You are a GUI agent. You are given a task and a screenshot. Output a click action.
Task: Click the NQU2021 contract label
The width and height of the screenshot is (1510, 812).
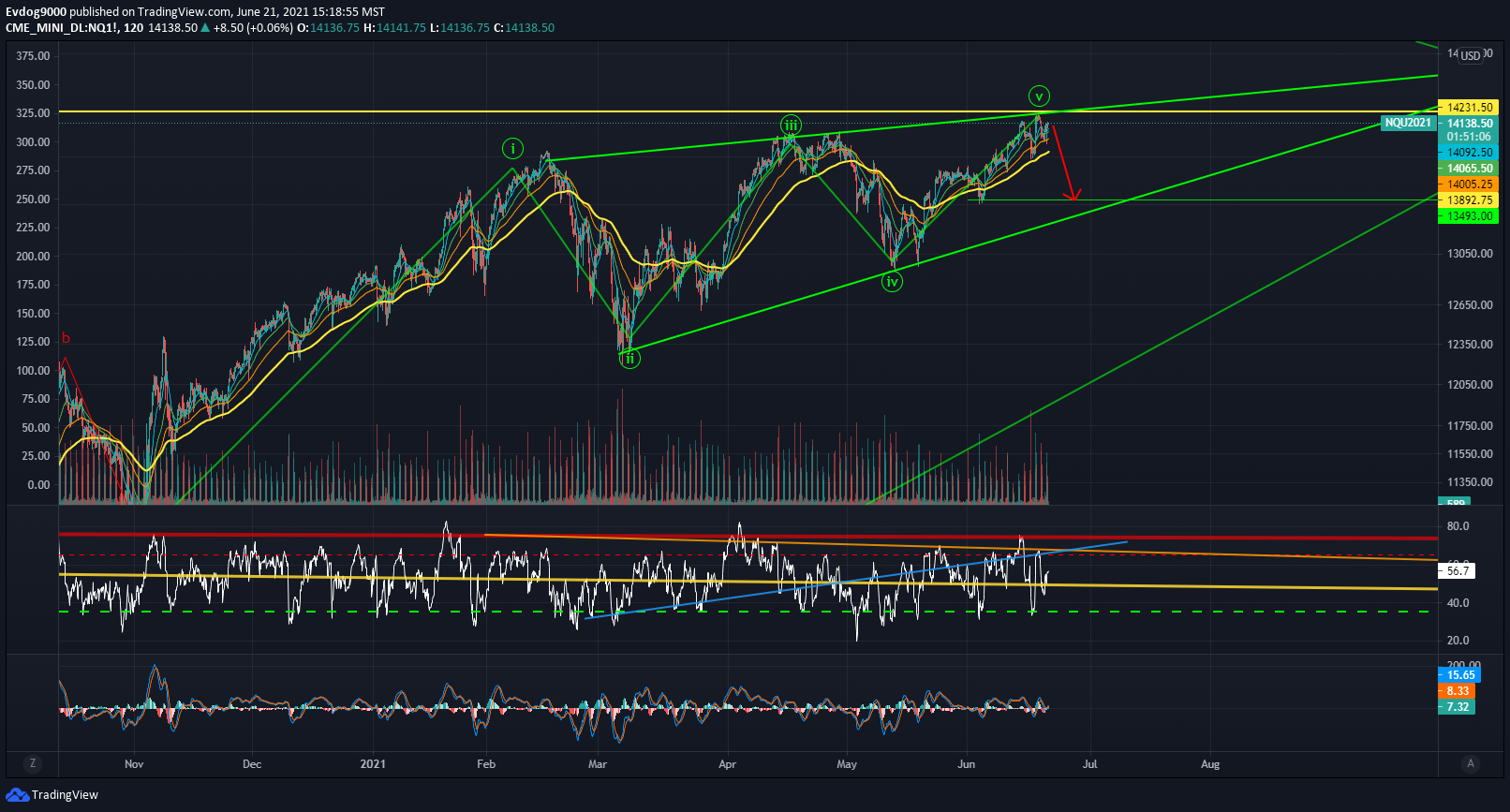click(1408, 123)
